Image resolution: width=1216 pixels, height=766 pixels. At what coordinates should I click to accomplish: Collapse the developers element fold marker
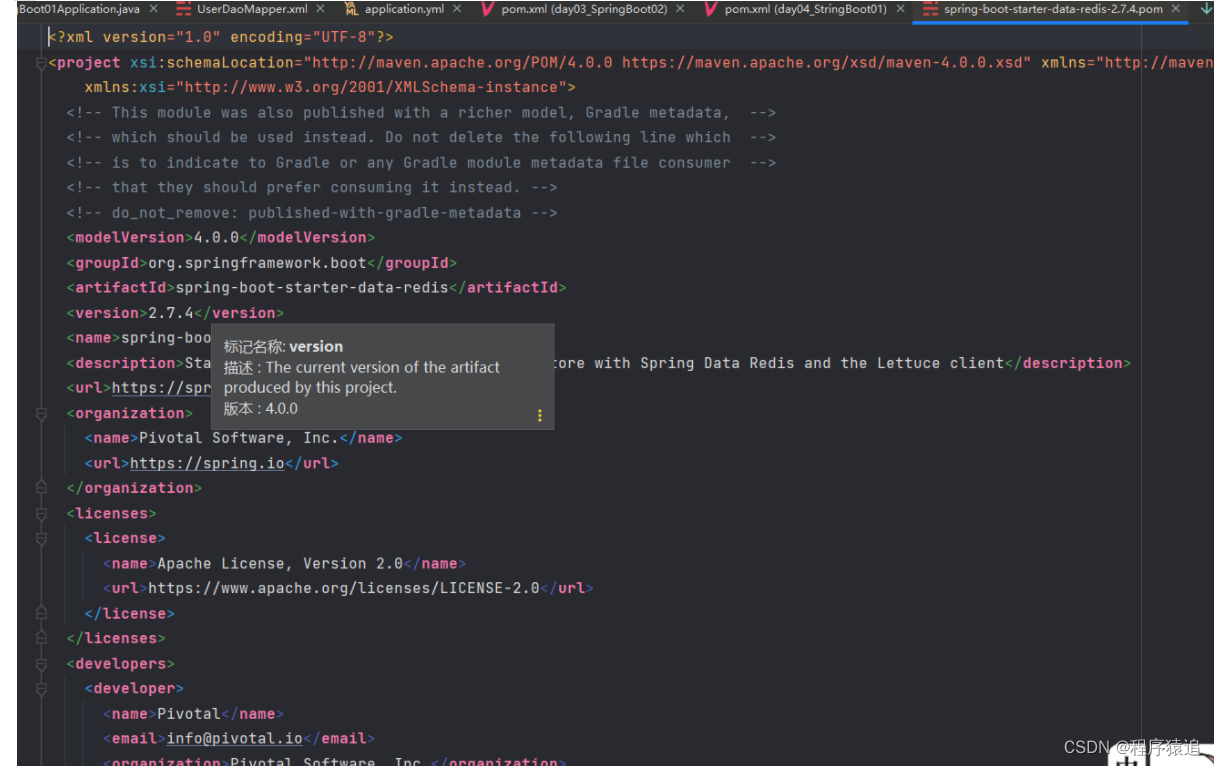41,664
